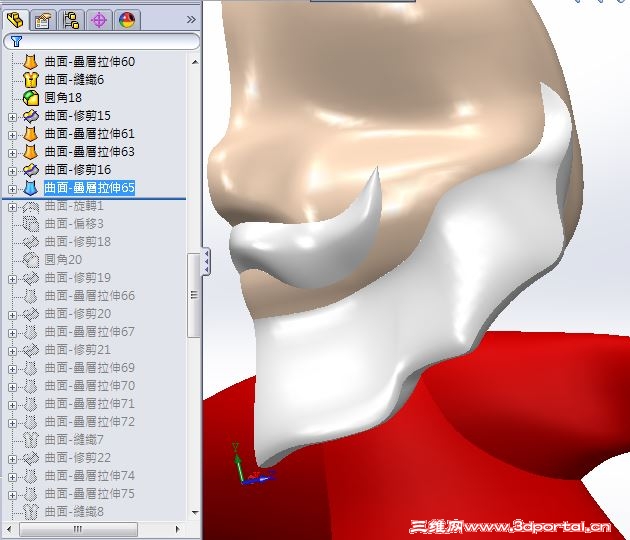This screenshot has height=540, width=630.
Task: Expand the 曲面-疊層拉伸61 tree node
Action: pos(12,135)
